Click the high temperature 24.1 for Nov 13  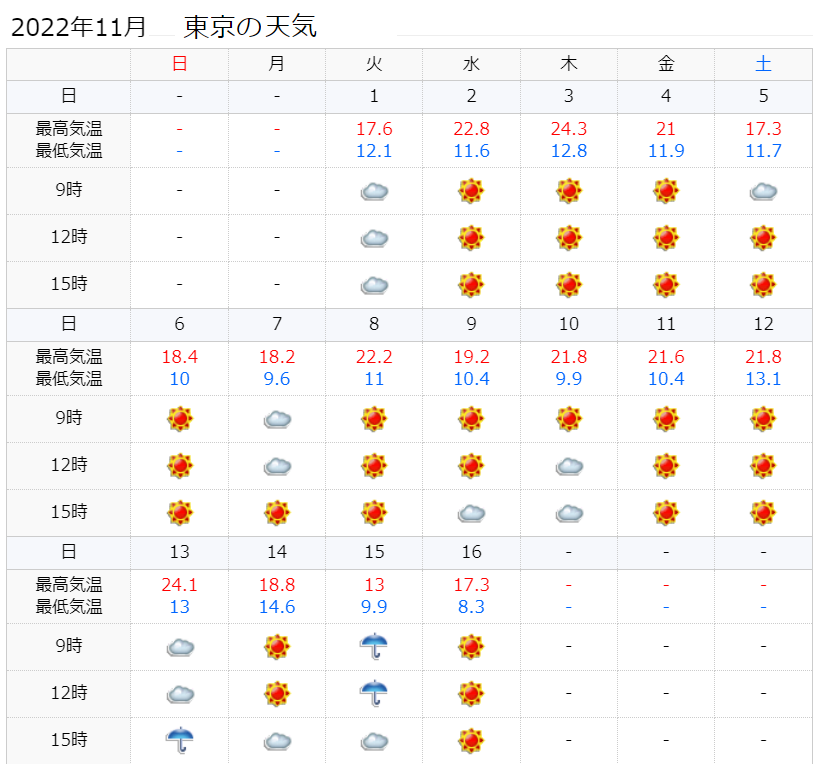pyautogui.click(x=180, y=585)
